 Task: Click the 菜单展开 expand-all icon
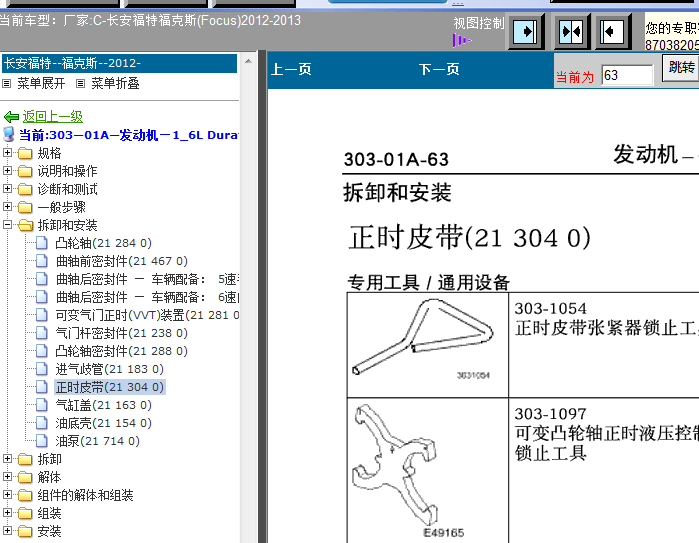point(7,84)
